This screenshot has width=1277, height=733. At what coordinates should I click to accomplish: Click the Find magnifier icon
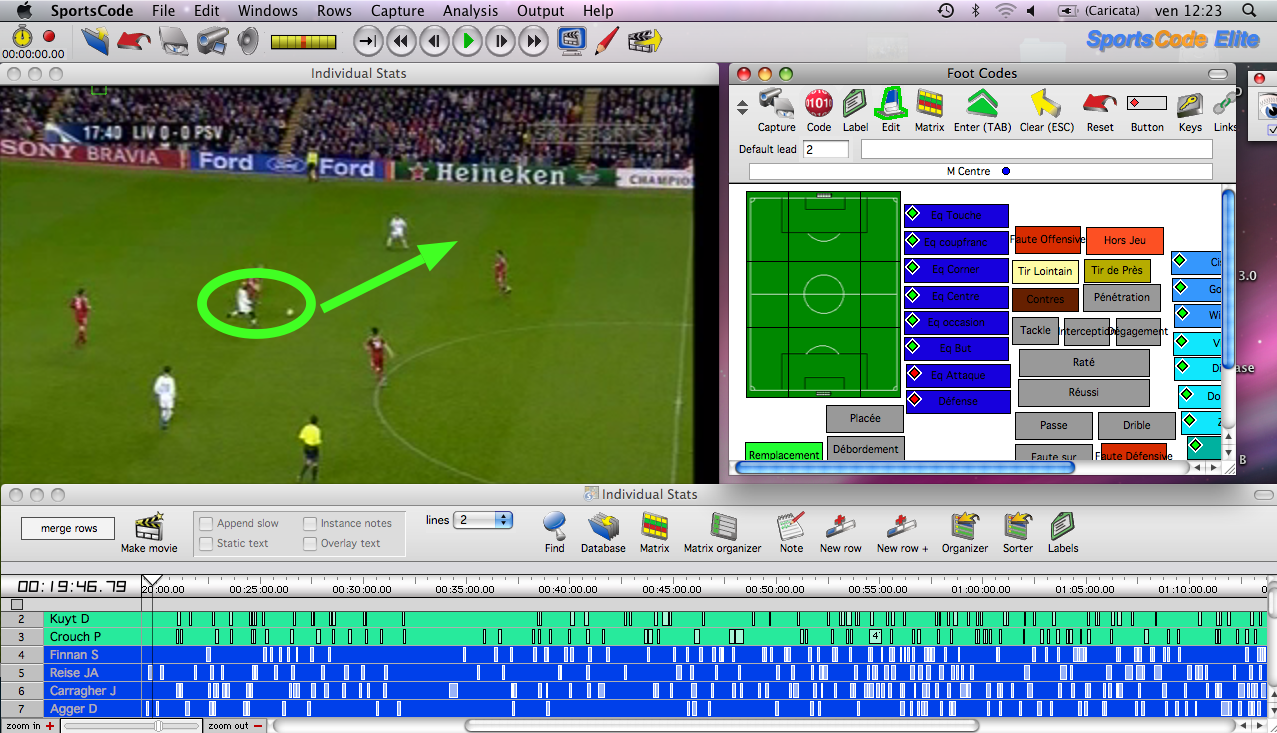(x=554, y=525)
